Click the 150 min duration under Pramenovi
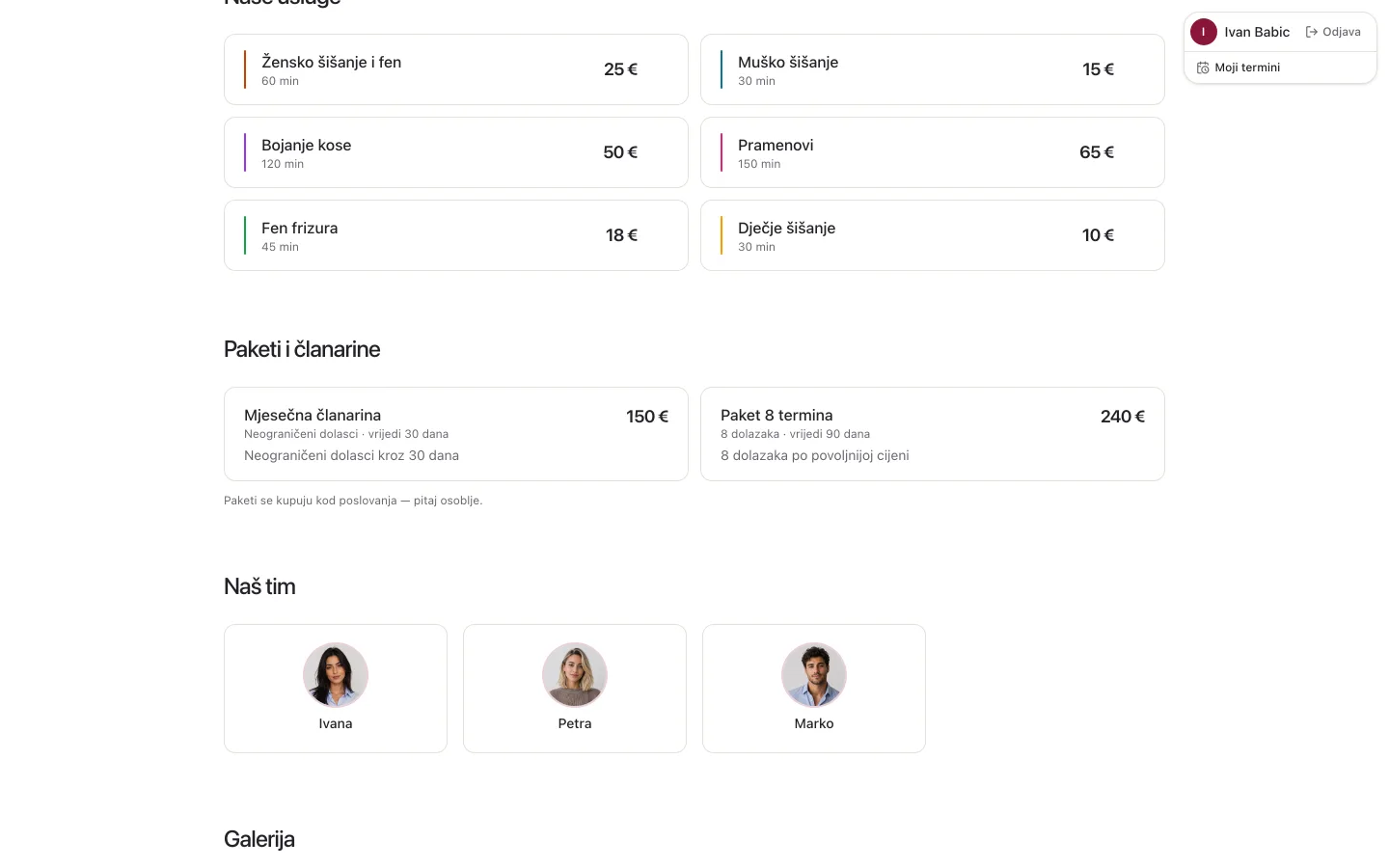Image resolution: width=1389 pixels, height=868 pixels. pyautogui.click(x=759, y=164)
